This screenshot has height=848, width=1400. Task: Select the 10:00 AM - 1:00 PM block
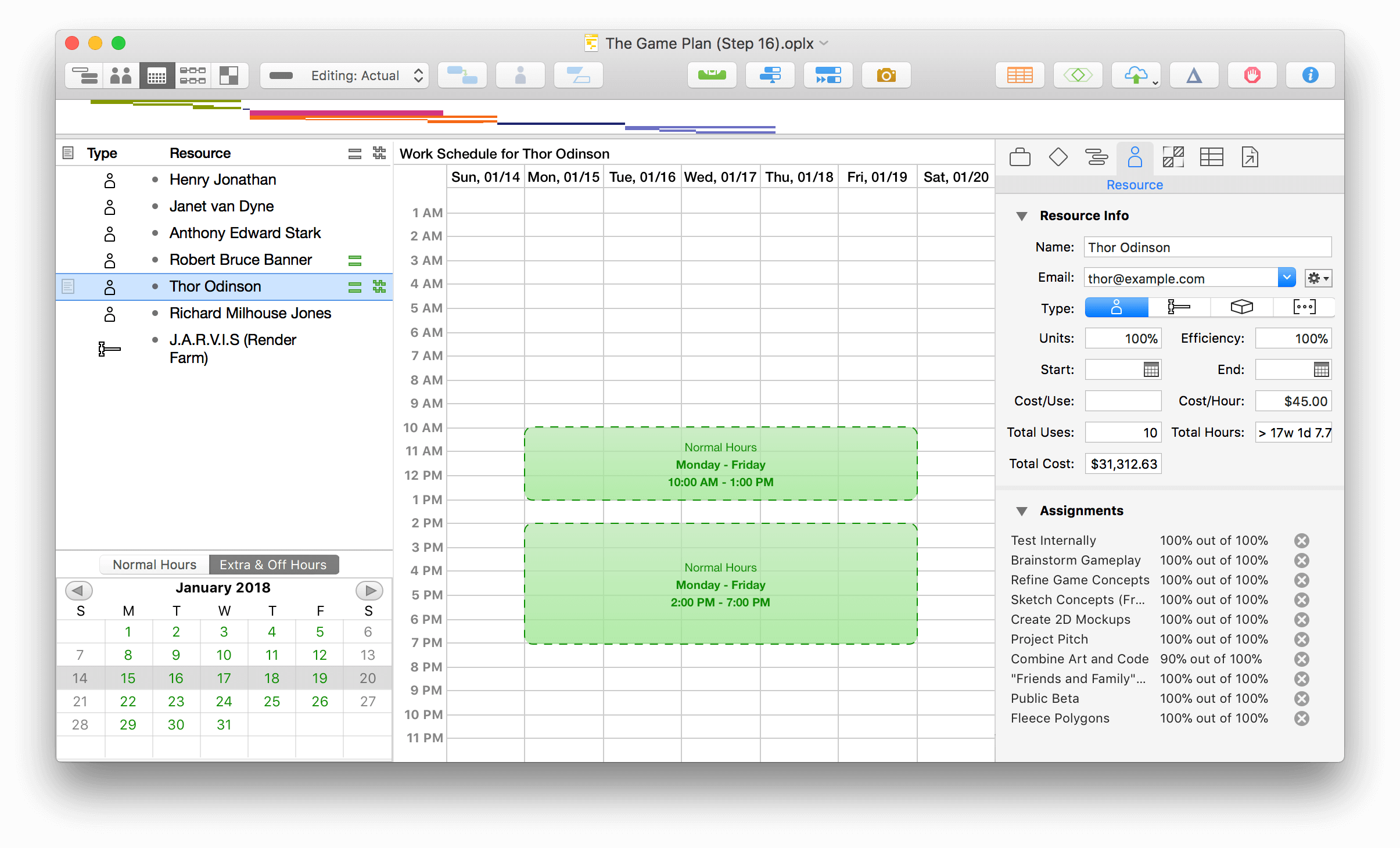click(x=720, y=464)
